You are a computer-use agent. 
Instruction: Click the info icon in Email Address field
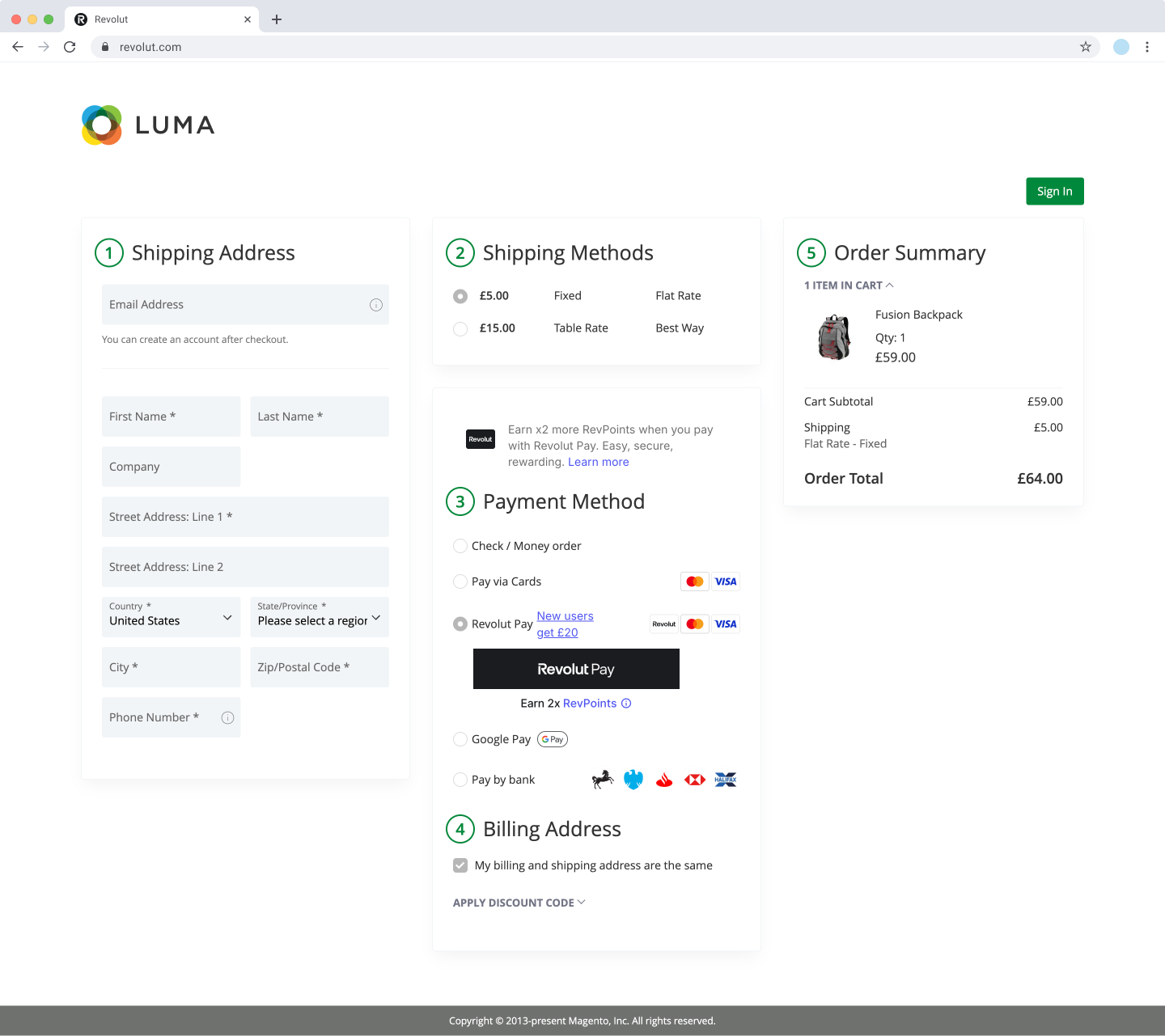coord(376,305)
